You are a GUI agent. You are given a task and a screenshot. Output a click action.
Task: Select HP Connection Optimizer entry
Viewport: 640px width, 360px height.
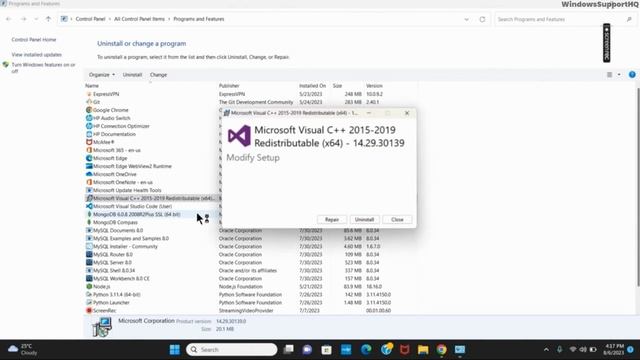pyautogui.click(x=121, y=126)
